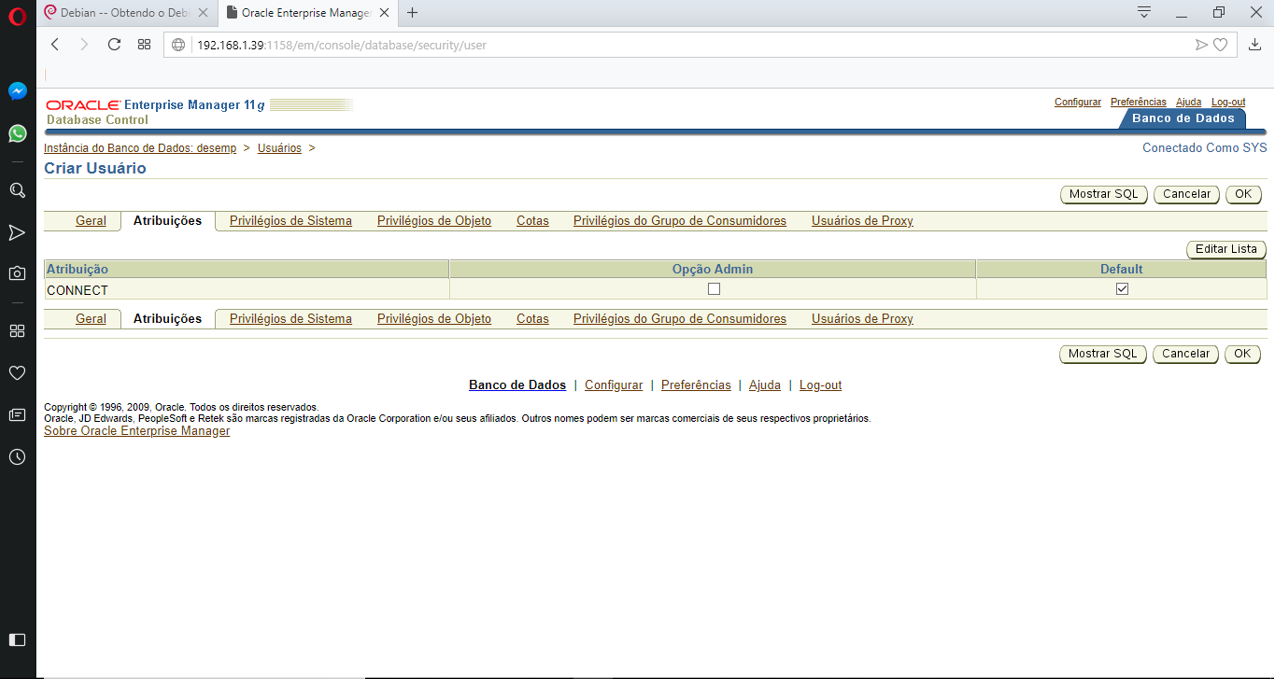Click the footer Log-out link
This screenshot has height=679, width=1274.
click(820, 385)
